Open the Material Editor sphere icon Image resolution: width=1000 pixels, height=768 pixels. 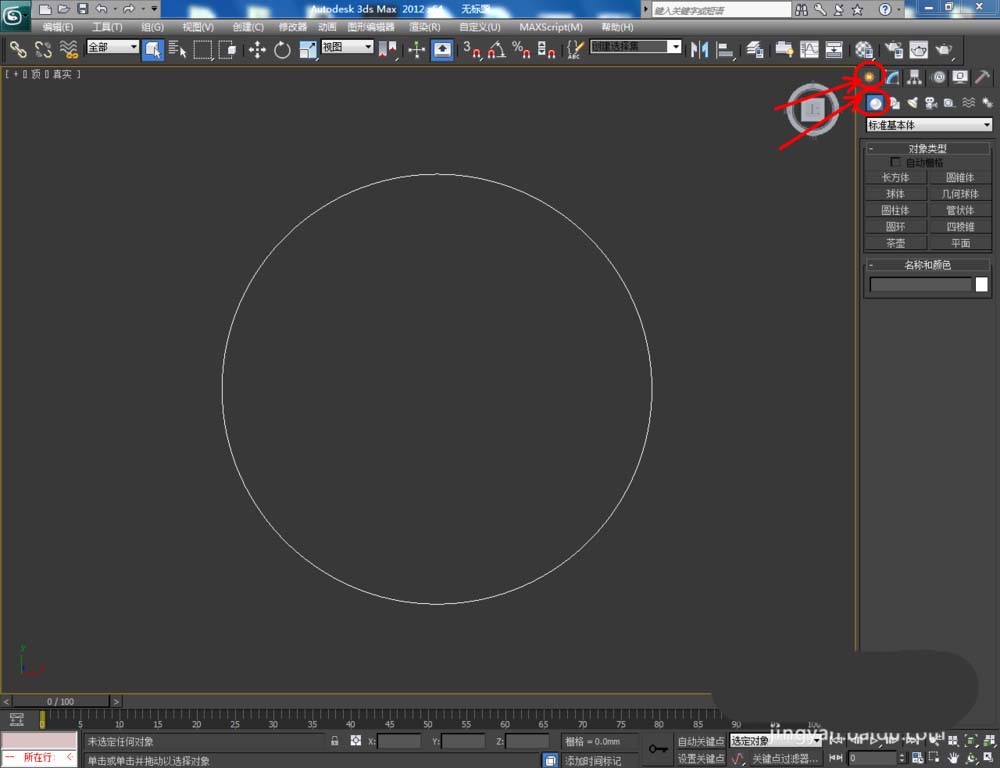[865, 50]
